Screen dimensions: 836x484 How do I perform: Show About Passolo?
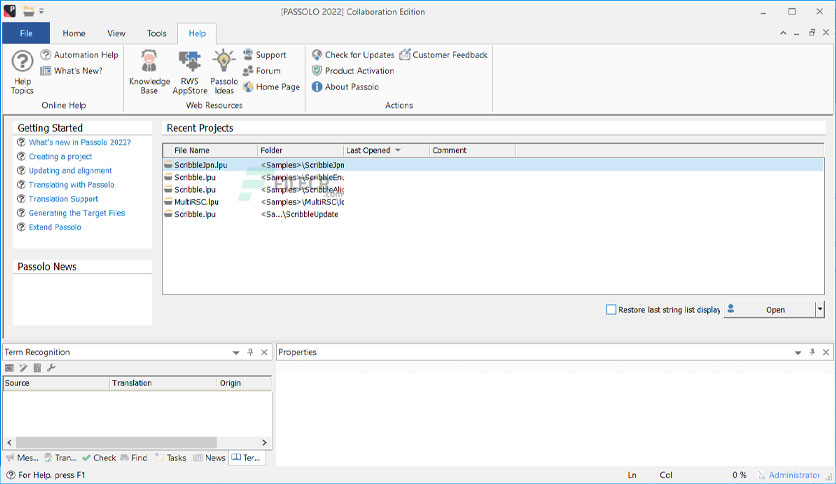(x=345, y=87)
